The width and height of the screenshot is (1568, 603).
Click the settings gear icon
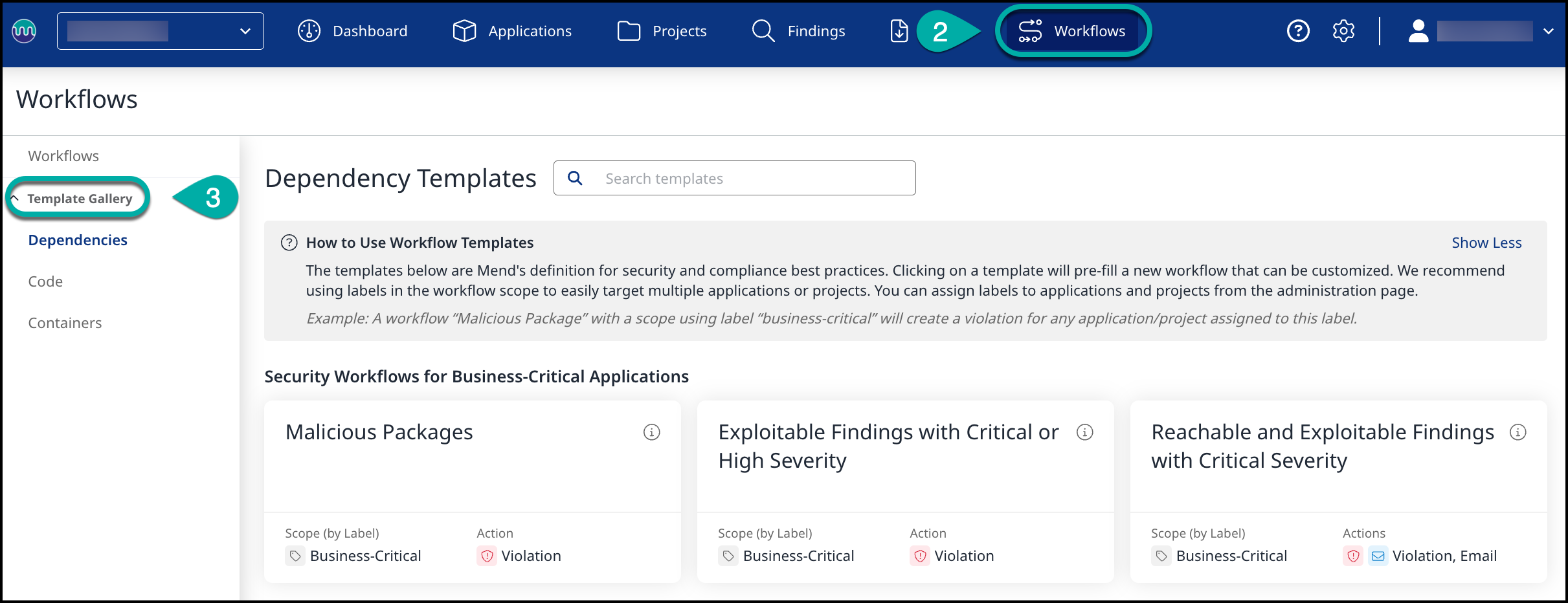(x=1343, y=30)
